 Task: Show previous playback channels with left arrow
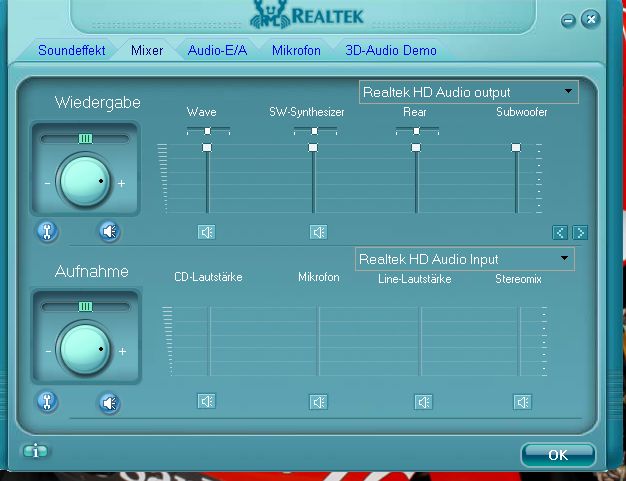pos(560,232)
